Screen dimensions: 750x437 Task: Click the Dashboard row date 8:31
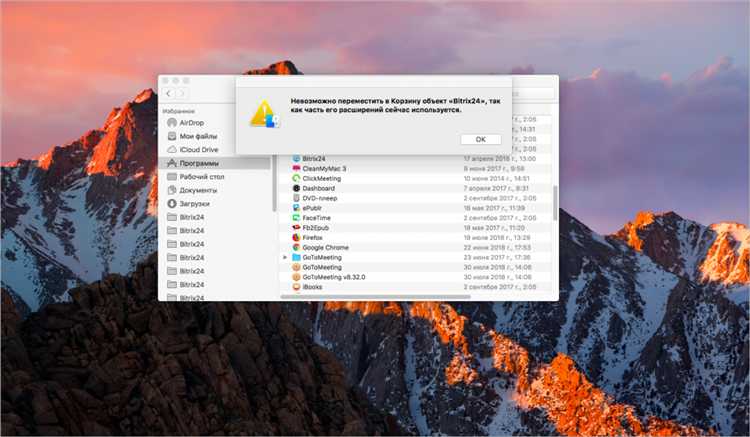tap(496, 188)
